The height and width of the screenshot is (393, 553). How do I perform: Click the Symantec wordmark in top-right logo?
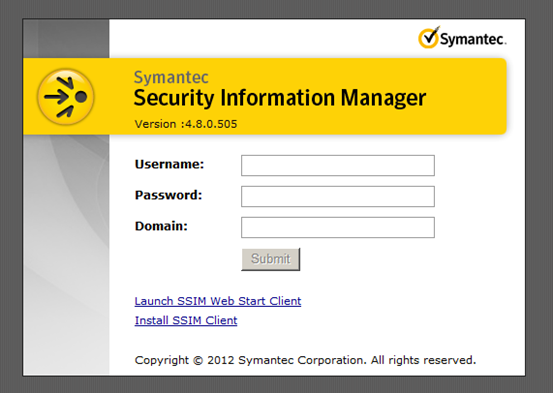pyautogui.click(x=473, y=39)
